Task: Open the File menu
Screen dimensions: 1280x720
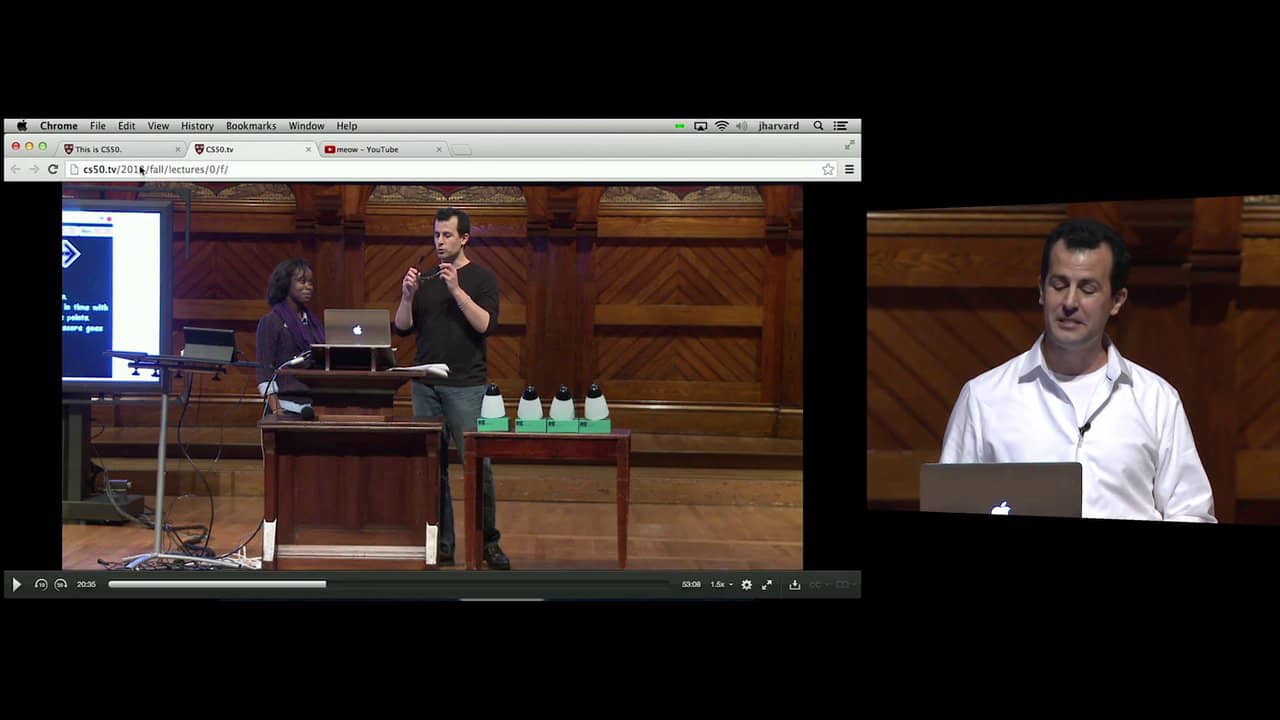Action: (98, 126)
